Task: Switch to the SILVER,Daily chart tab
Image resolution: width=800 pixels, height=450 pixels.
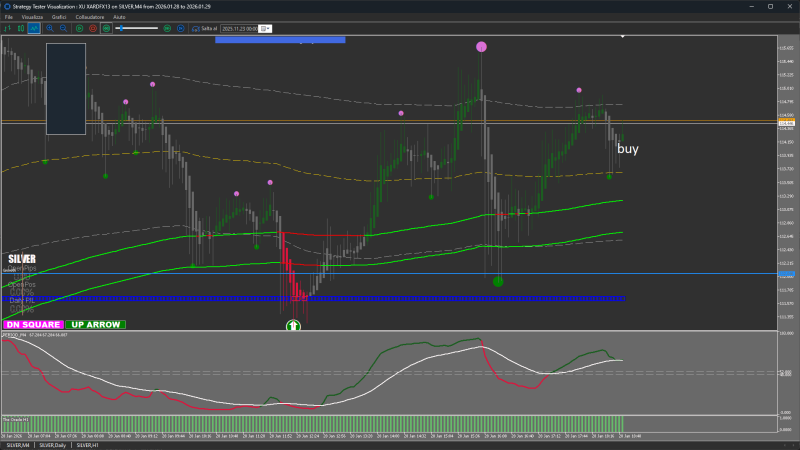Action: [53, 445]
